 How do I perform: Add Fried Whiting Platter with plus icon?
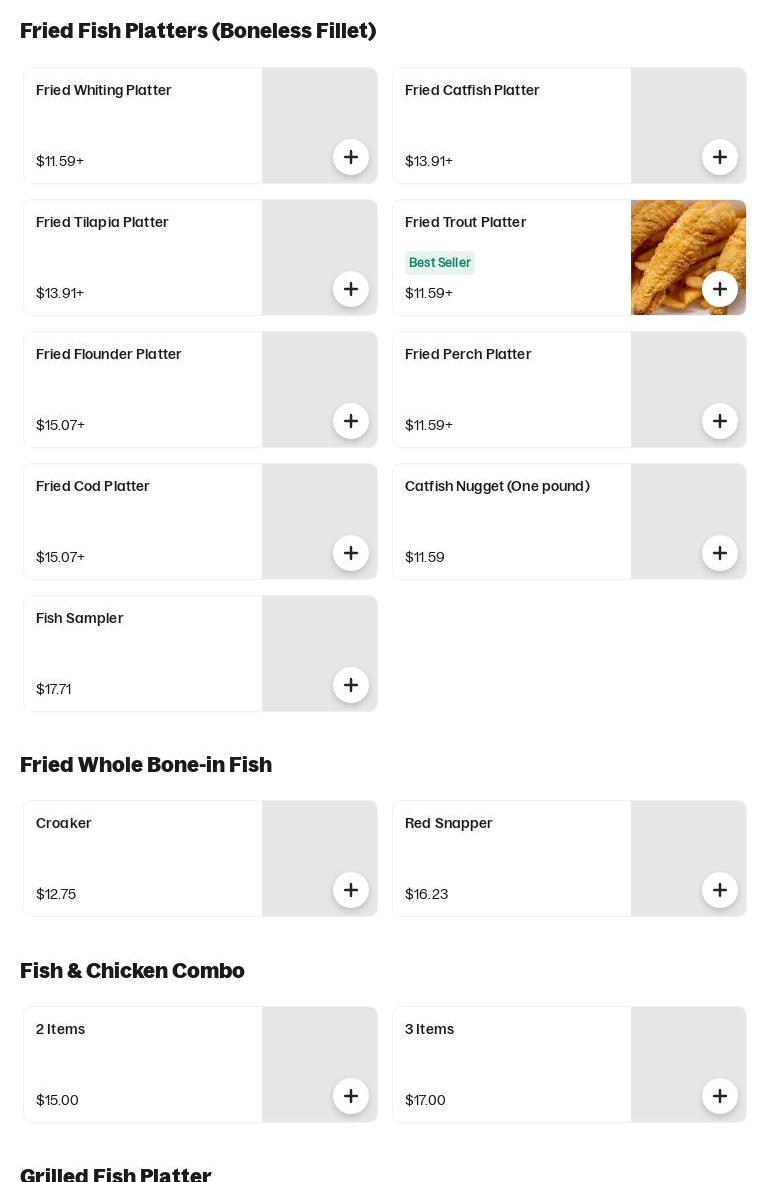[351, 157]
